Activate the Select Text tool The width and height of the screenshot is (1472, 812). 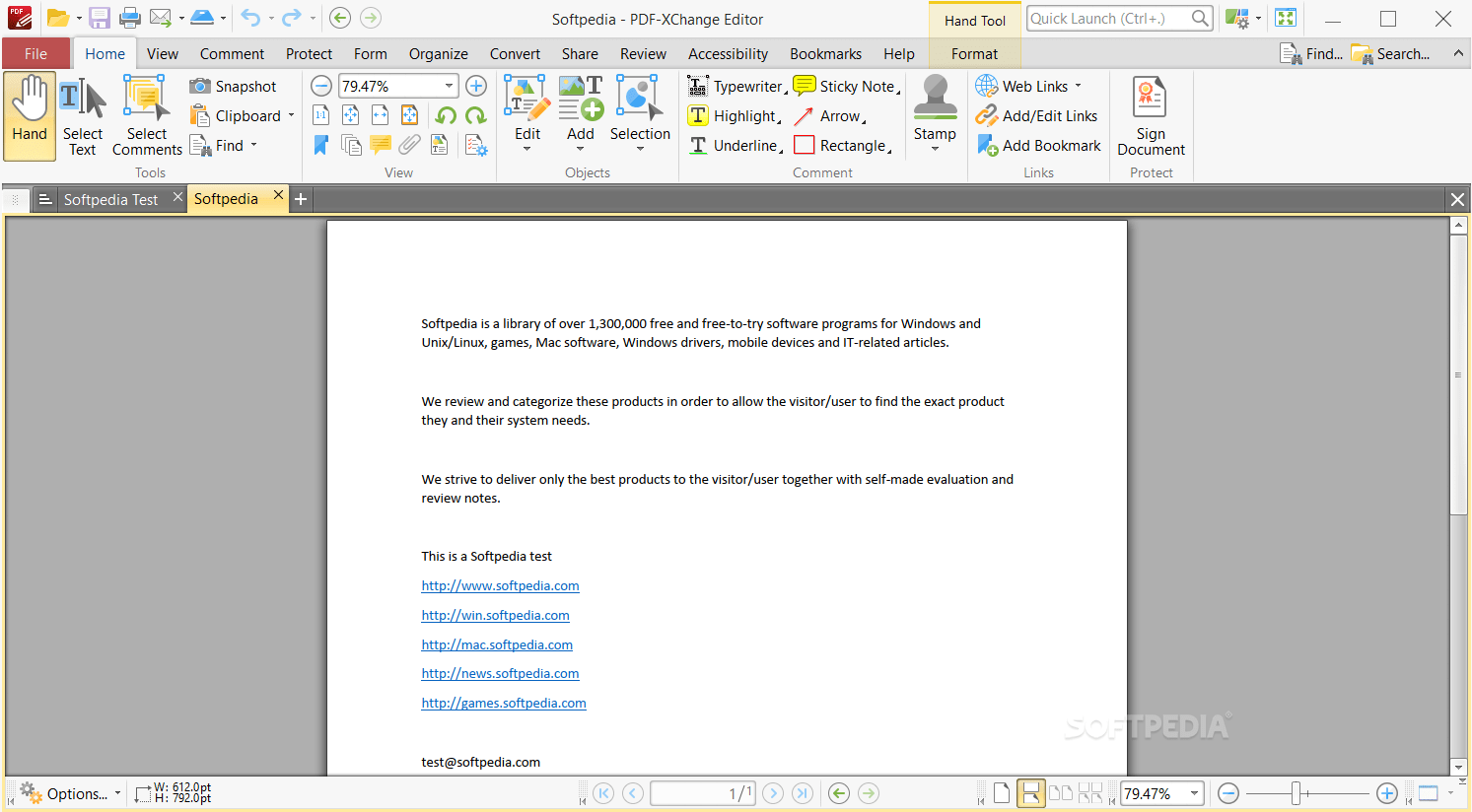(x=83, y=115)
